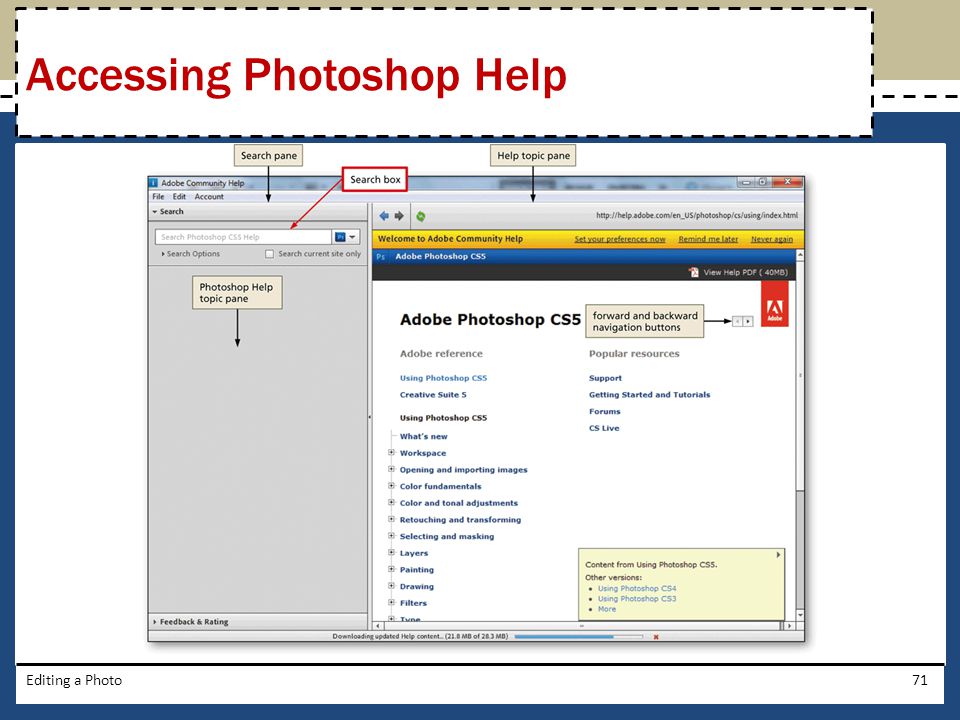This screenshot has height=720, width=960.
Task: Click the green Refresh icon
Action: (421, 216)
